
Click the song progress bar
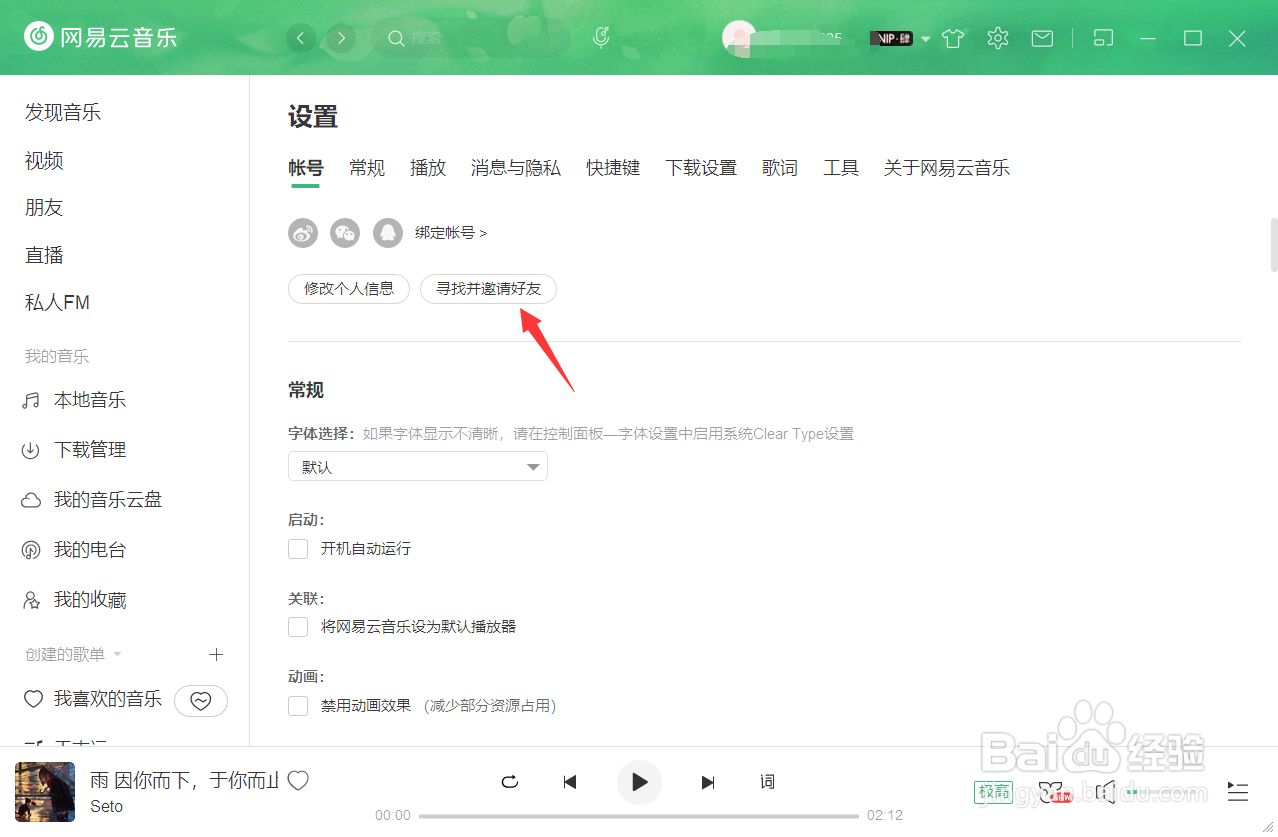[638, 816]
